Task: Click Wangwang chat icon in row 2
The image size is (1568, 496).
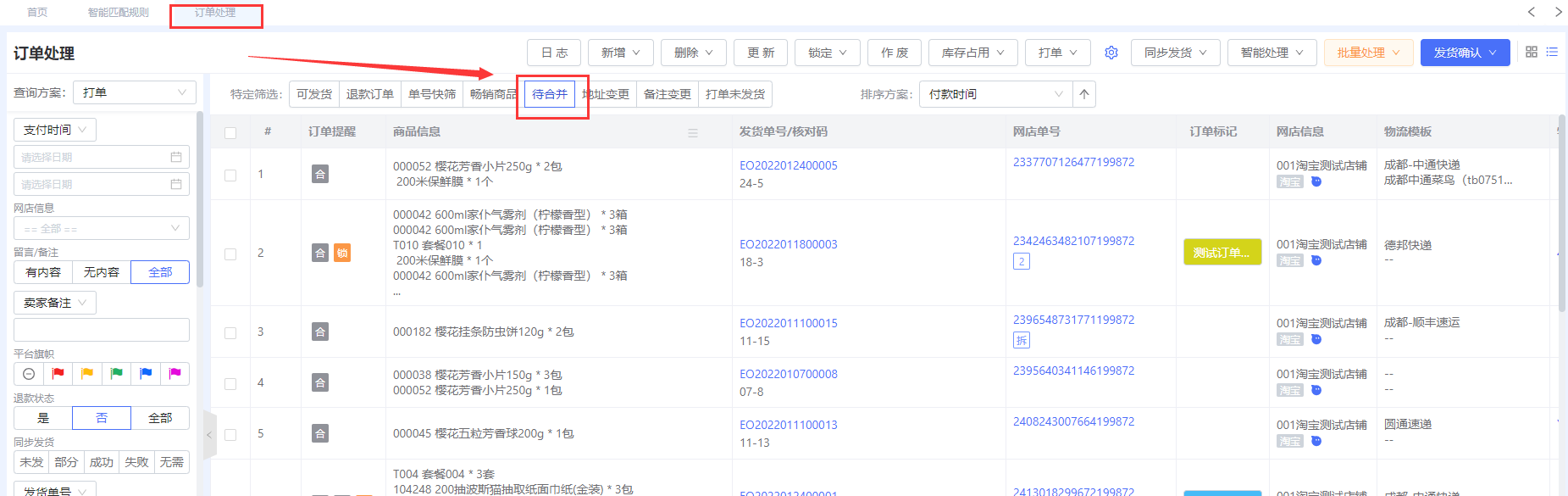Action: point(1316,260)
